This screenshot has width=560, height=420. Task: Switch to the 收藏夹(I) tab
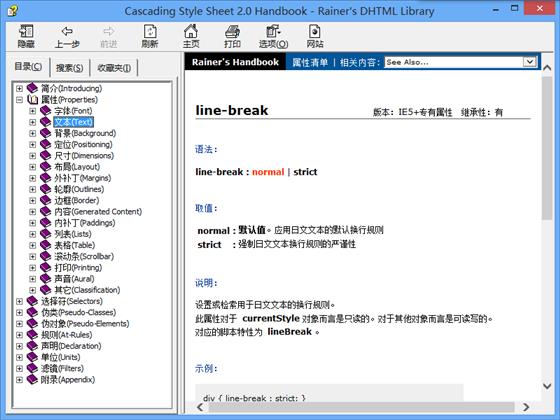[x=114, y=68]
